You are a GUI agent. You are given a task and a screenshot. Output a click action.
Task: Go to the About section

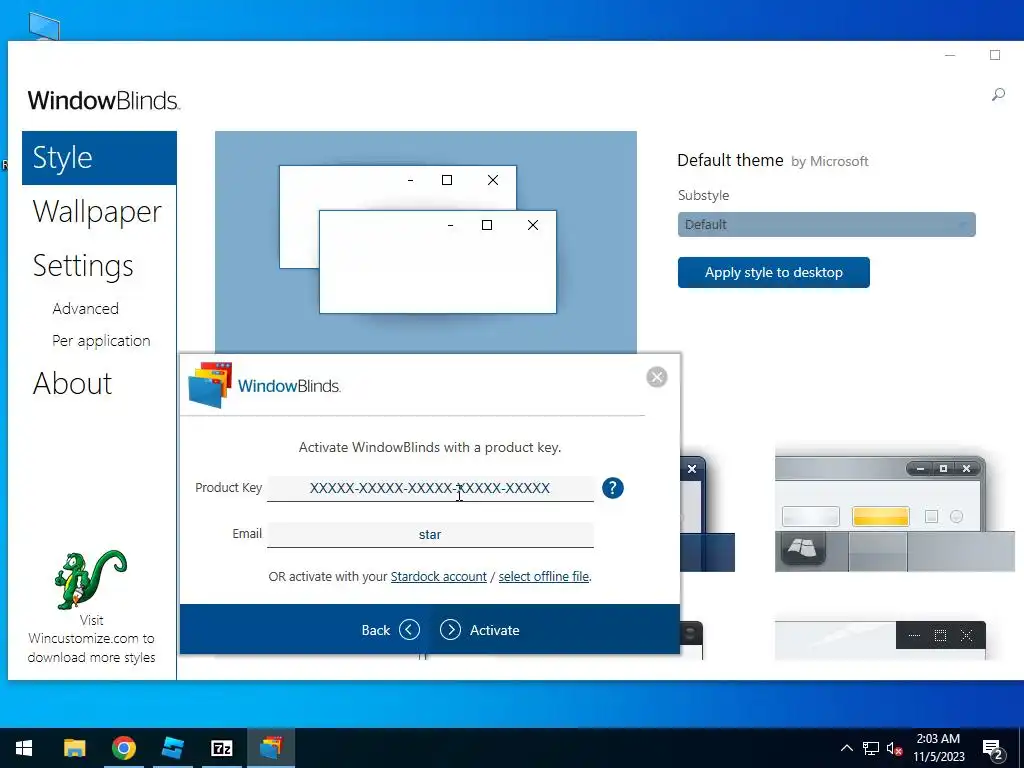pos(72,383)
